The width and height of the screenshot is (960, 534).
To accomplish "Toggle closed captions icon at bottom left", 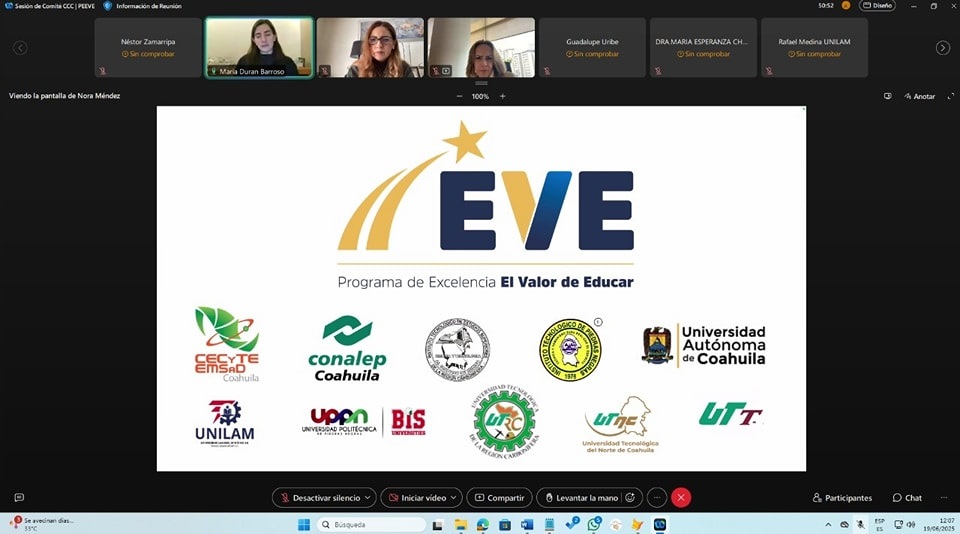I will [x=19, y=498].
